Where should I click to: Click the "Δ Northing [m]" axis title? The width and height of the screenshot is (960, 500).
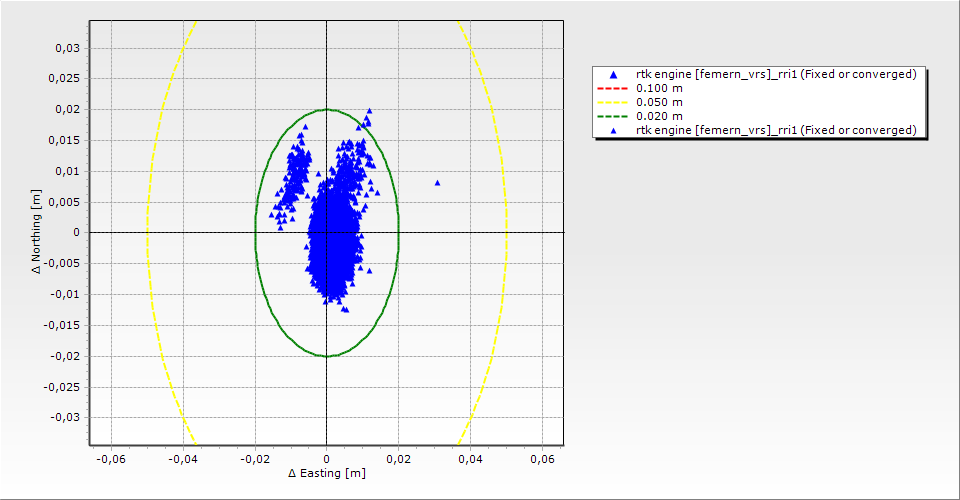(36, 233)
